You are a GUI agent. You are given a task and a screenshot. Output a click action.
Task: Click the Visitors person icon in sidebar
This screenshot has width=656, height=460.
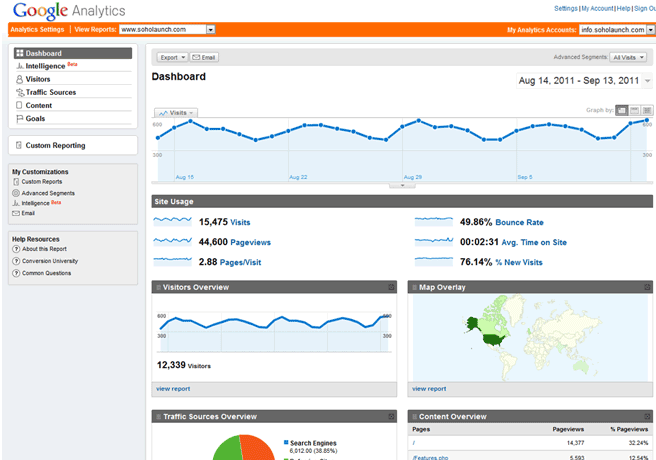click(x=19, y=79)
